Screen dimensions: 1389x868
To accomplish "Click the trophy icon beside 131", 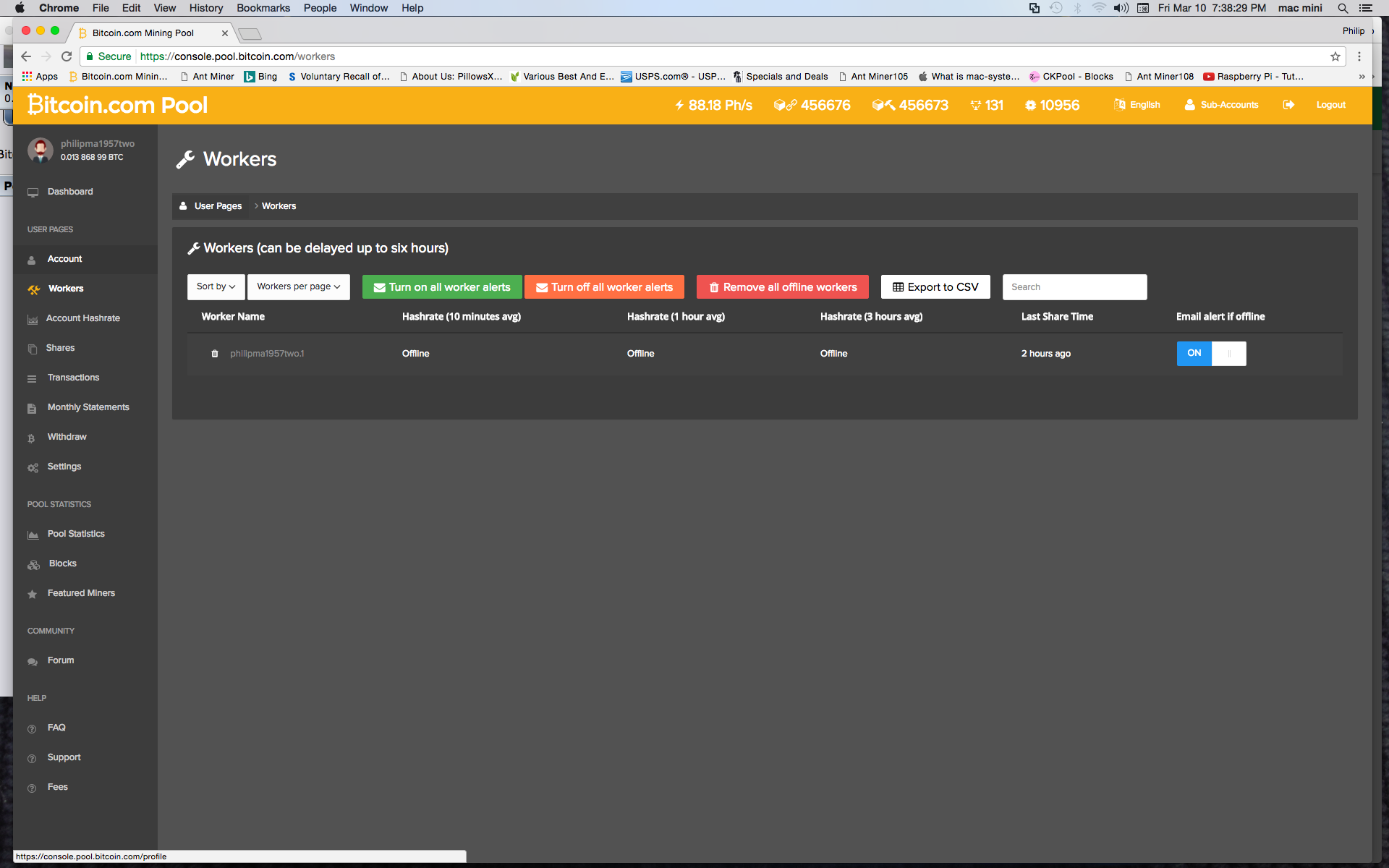I will pos(976,105).
